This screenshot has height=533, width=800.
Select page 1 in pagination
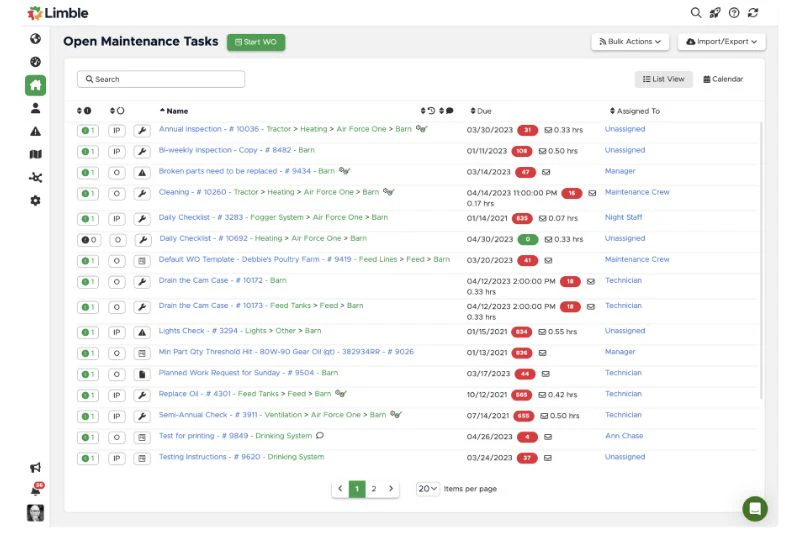[357, 489]
